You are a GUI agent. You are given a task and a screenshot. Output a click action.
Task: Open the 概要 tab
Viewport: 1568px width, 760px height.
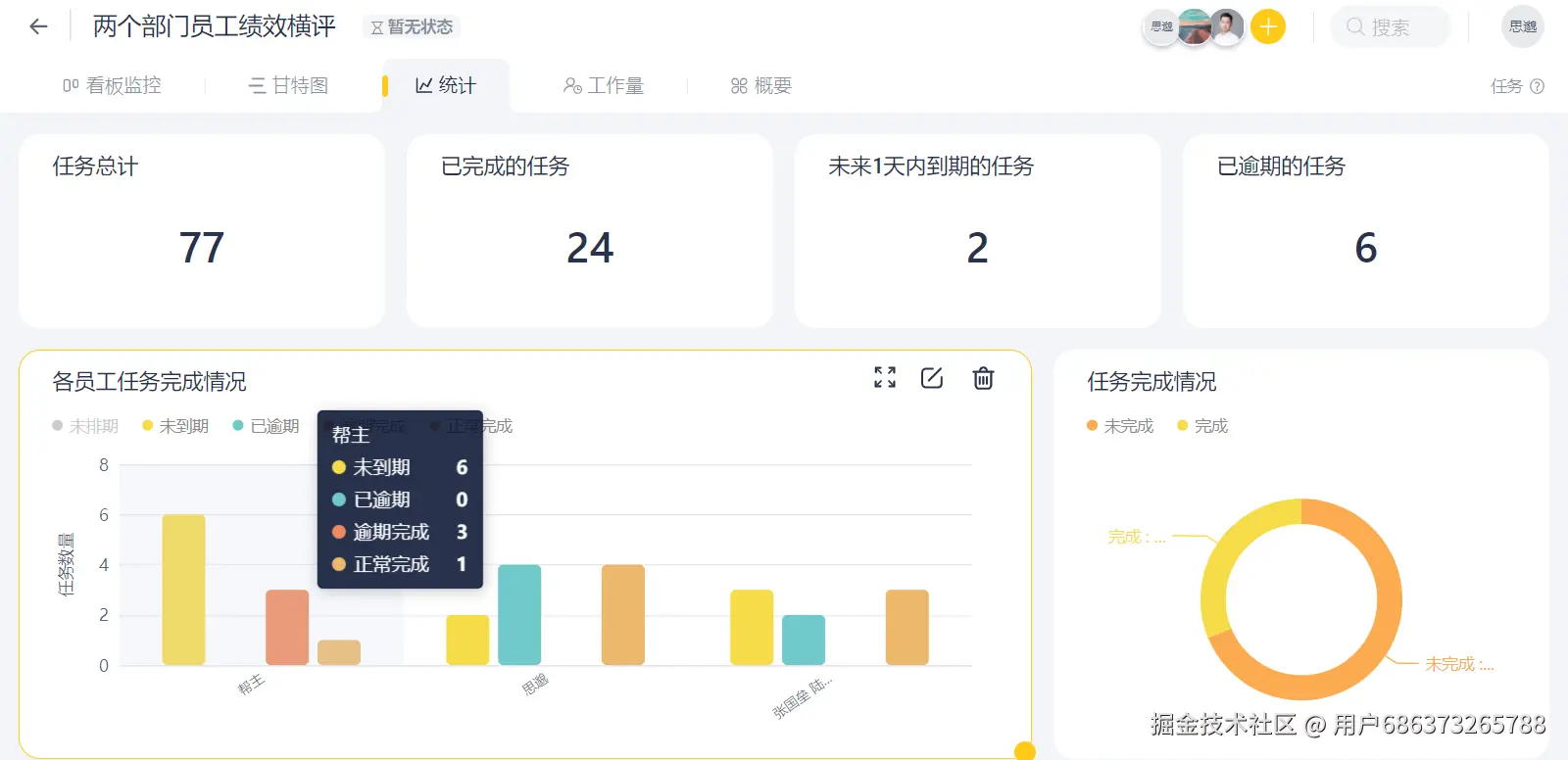click(761, 86)
